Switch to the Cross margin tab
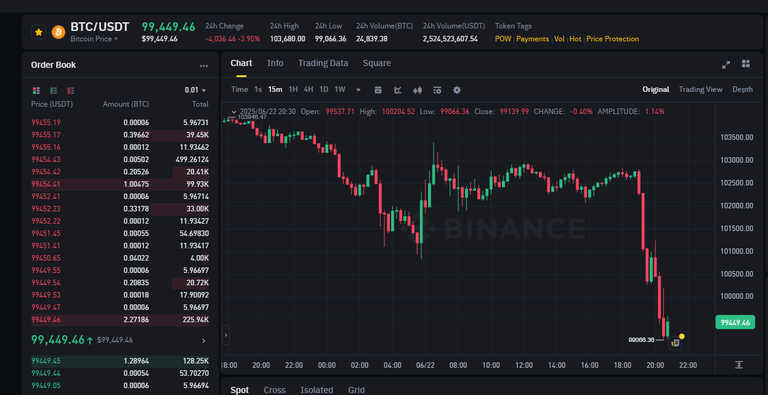This screenshot has width=768, height=395. coord(274,390)
